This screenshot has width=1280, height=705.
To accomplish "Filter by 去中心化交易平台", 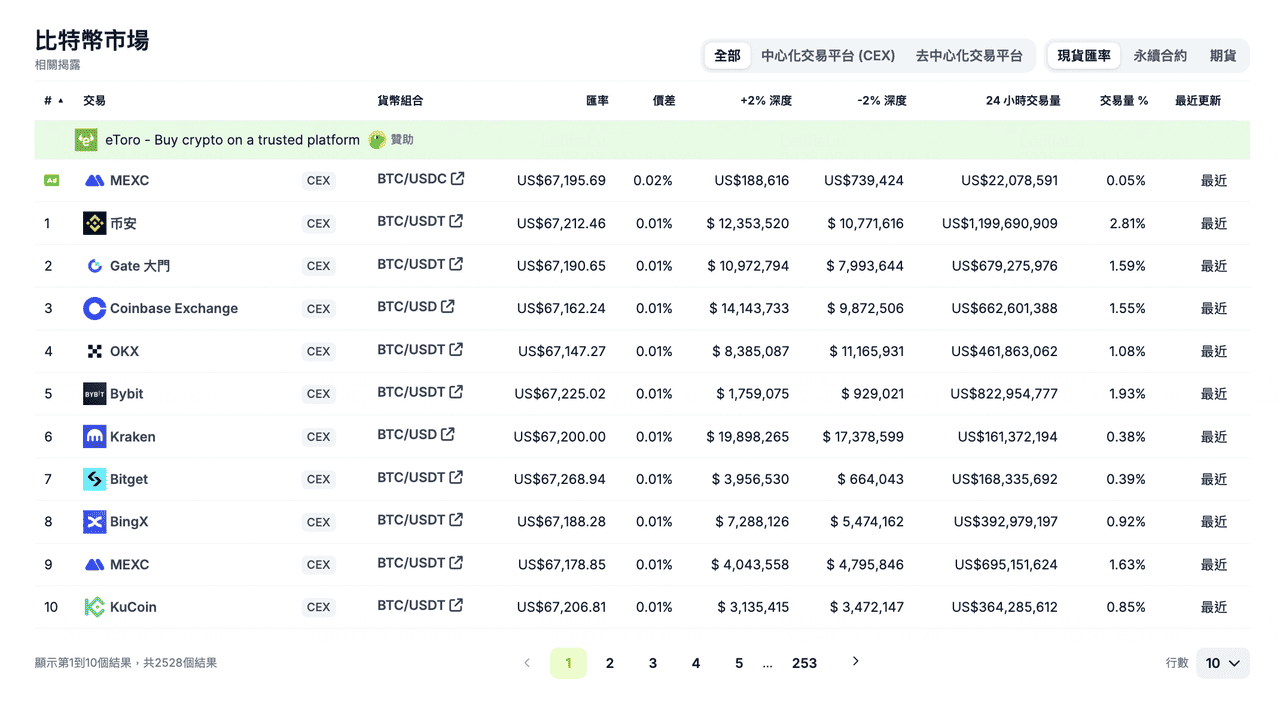I will tap(969, 56).
